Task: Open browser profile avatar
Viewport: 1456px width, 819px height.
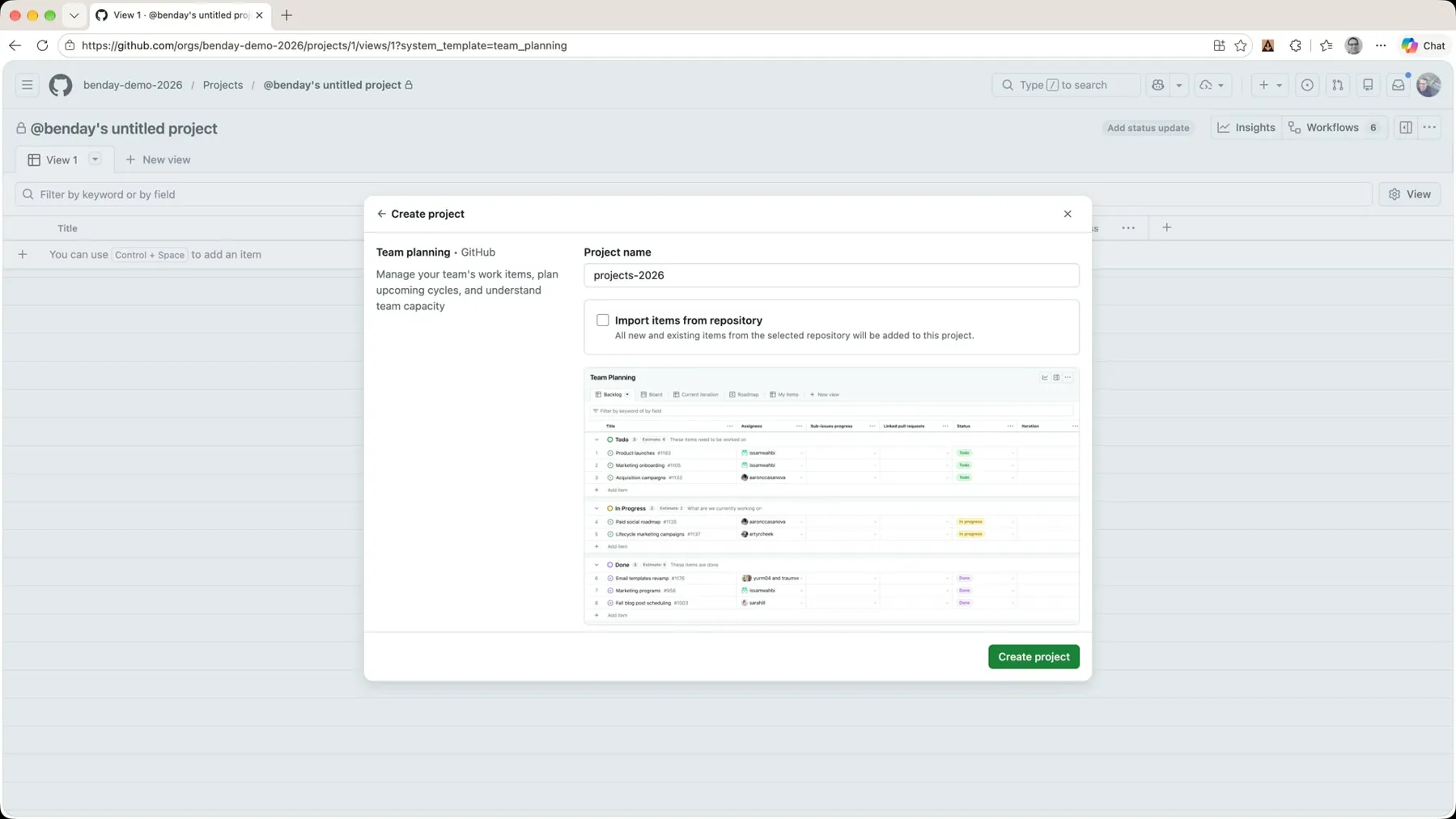Action: tap(1353, 45)
